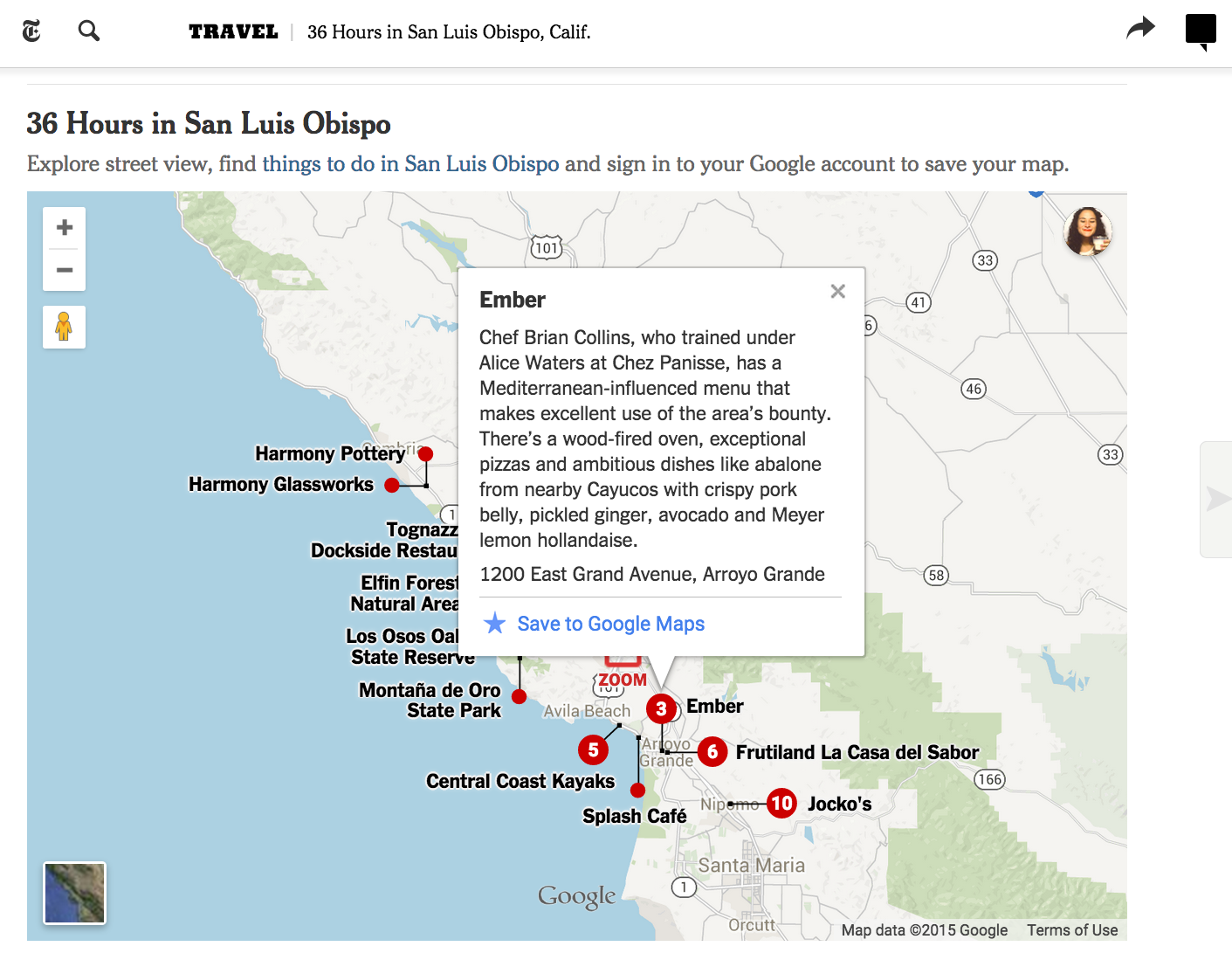This screenshot has height=960, width=1232.
Task: Click the Ember map label beside marker 3
Action: tap(715, 706)
